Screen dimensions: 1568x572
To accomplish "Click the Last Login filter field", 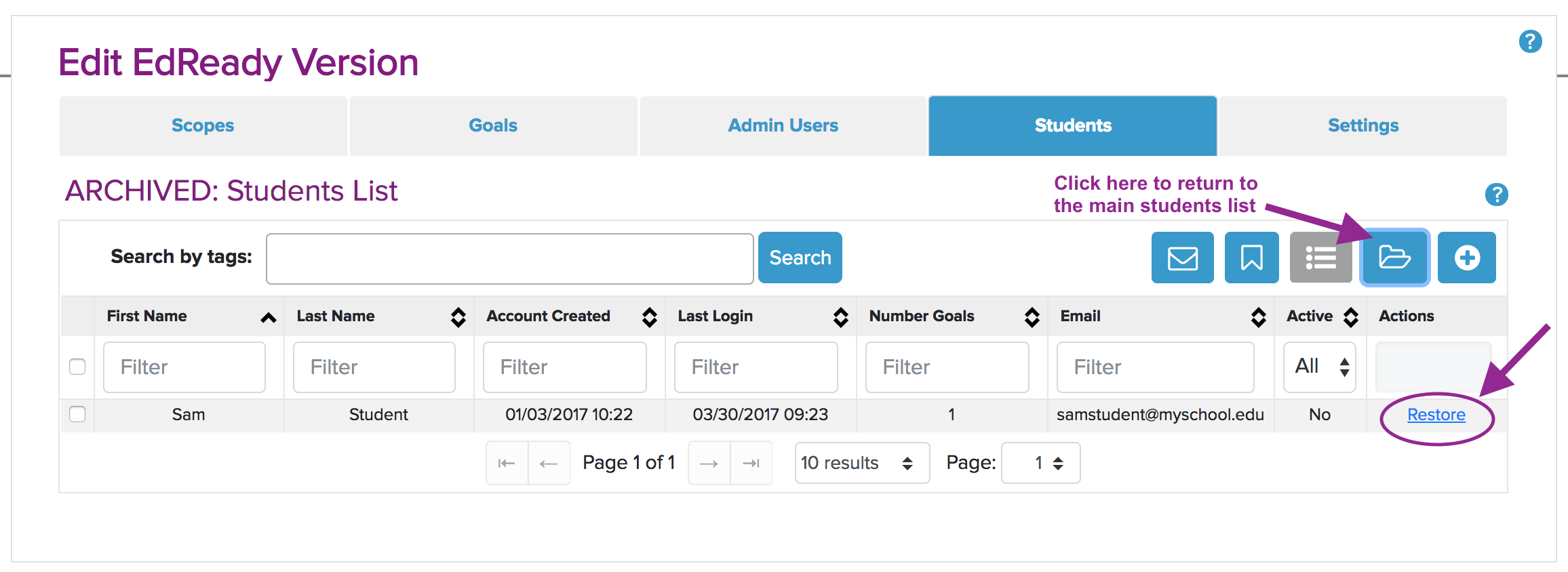I will pyautogui.click(x=756, y=367).
